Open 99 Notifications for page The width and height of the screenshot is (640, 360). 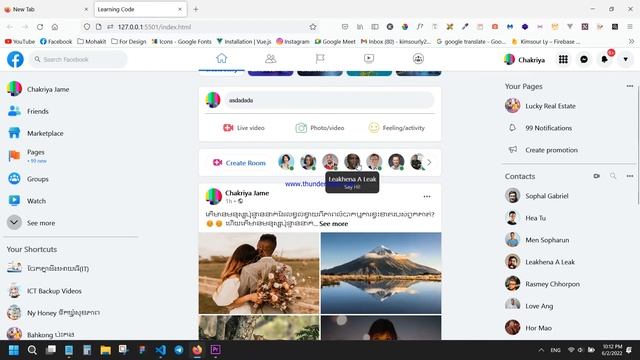[549, 128]
